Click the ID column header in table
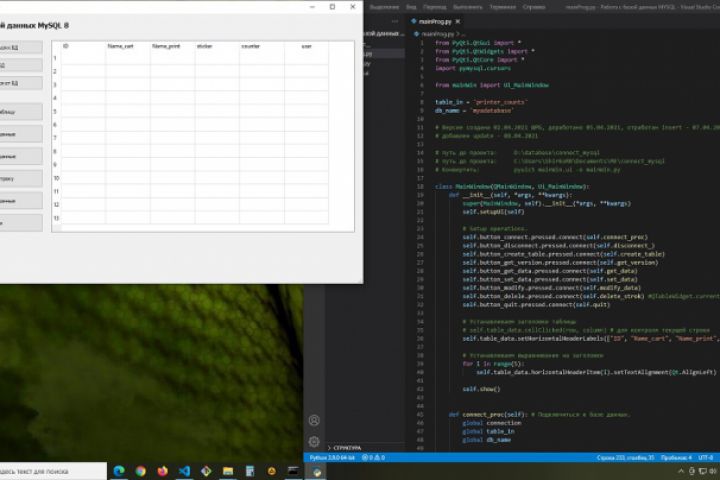720x480 pixels. point(84,46)
